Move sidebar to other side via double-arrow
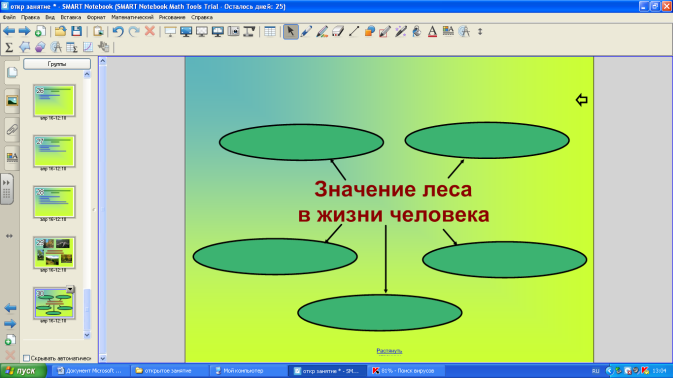This screenshot has height=378, width=673. pos(9,236)
